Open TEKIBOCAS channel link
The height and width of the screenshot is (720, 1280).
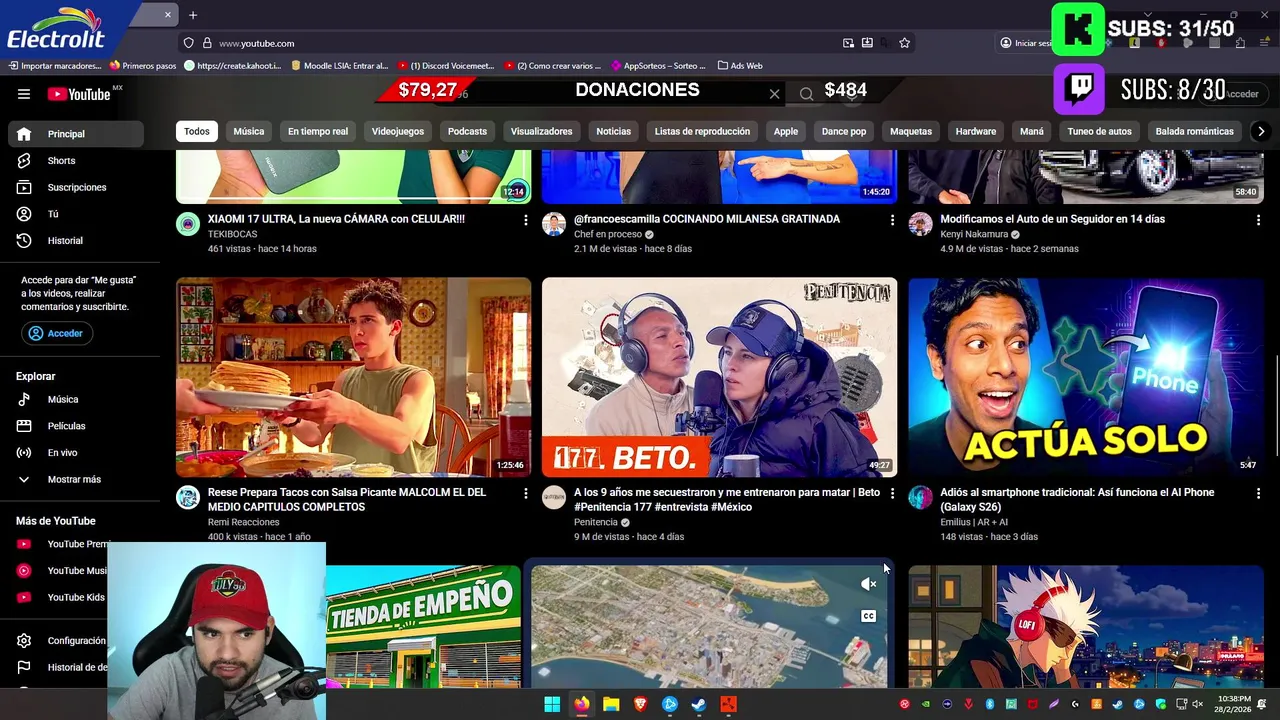pos(232,234)
